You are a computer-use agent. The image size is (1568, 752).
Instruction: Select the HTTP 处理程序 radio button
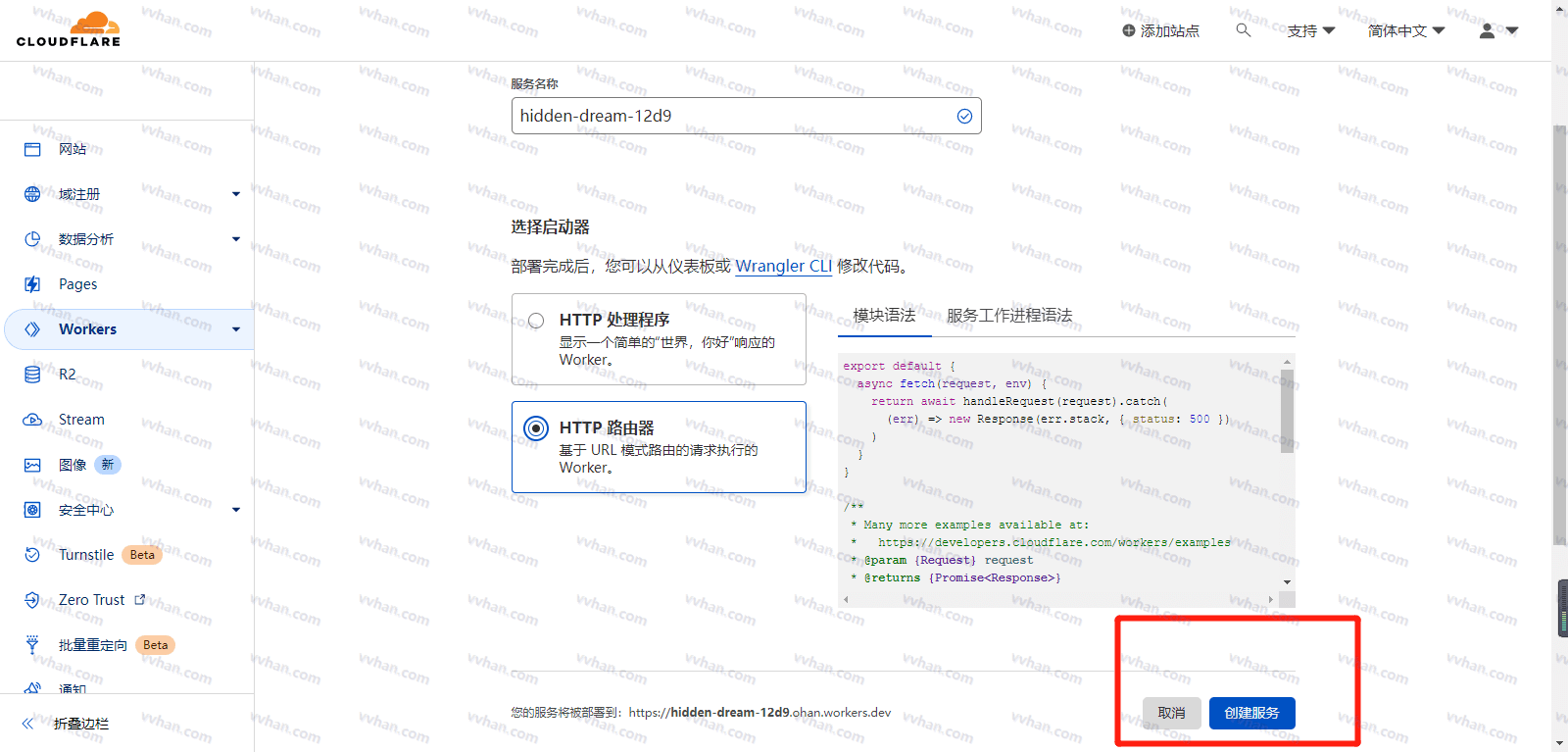click(x=536, y=321)
